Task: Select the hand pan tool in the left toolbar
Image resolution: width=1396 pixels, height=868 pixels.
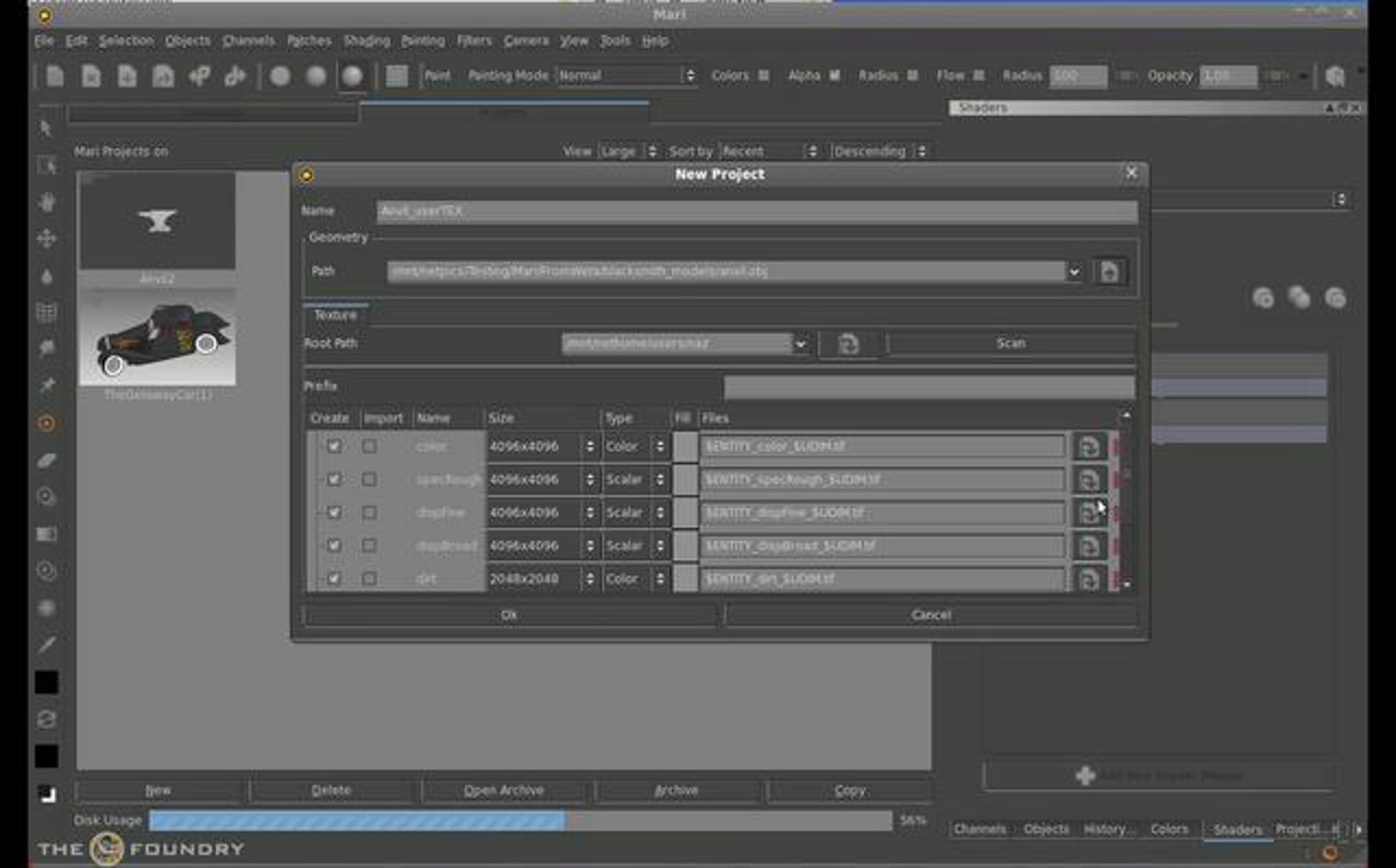Action: tap(47, 202)
